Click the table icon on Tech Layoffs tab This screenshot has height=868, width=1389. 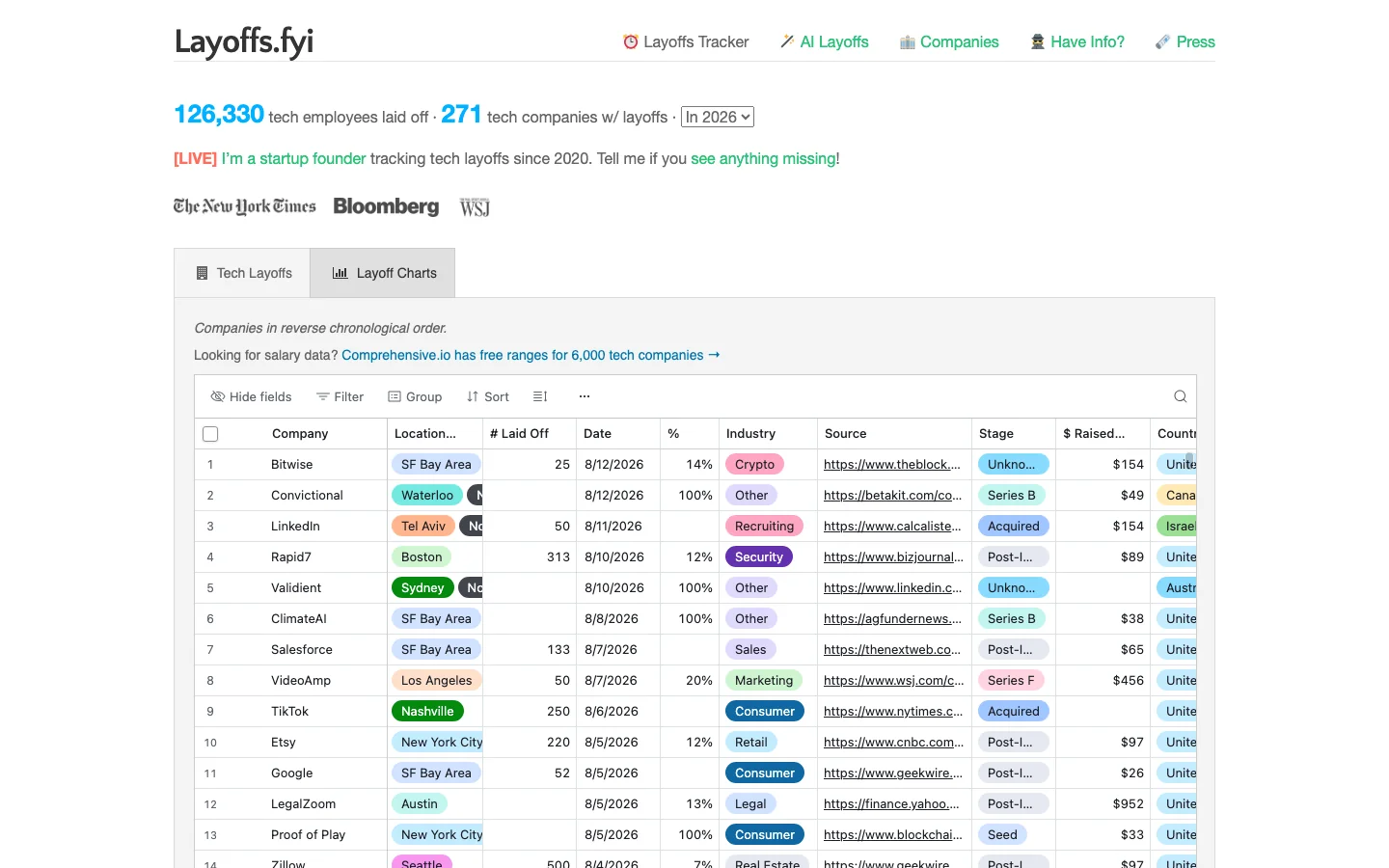point(202,273)
